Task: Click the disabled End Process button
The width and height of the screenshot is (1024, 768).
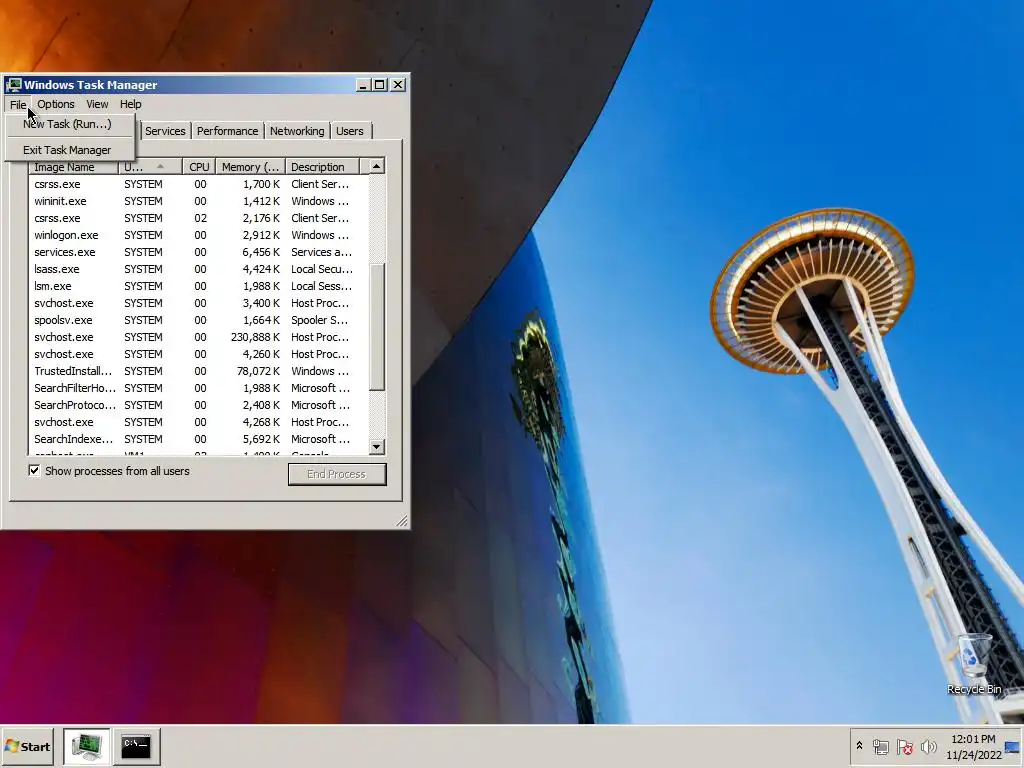Action: click(x=337, y=474)
